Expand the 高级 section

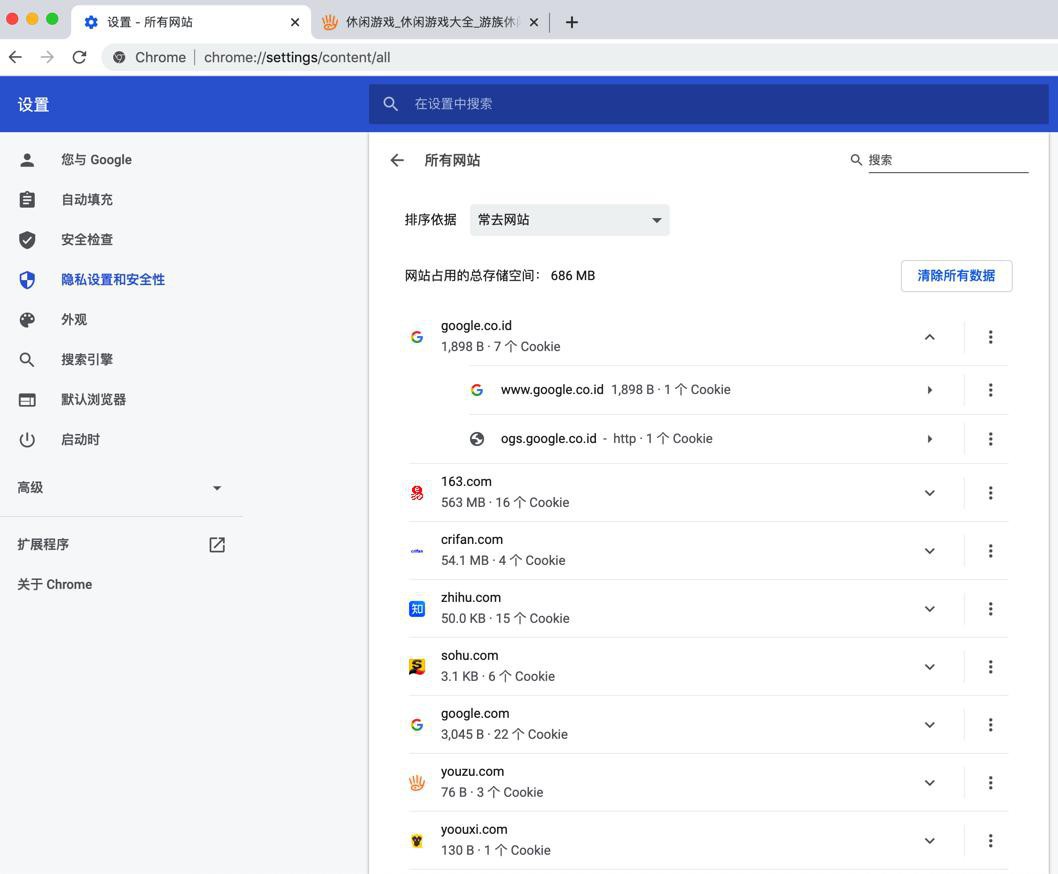click(121, 487)
